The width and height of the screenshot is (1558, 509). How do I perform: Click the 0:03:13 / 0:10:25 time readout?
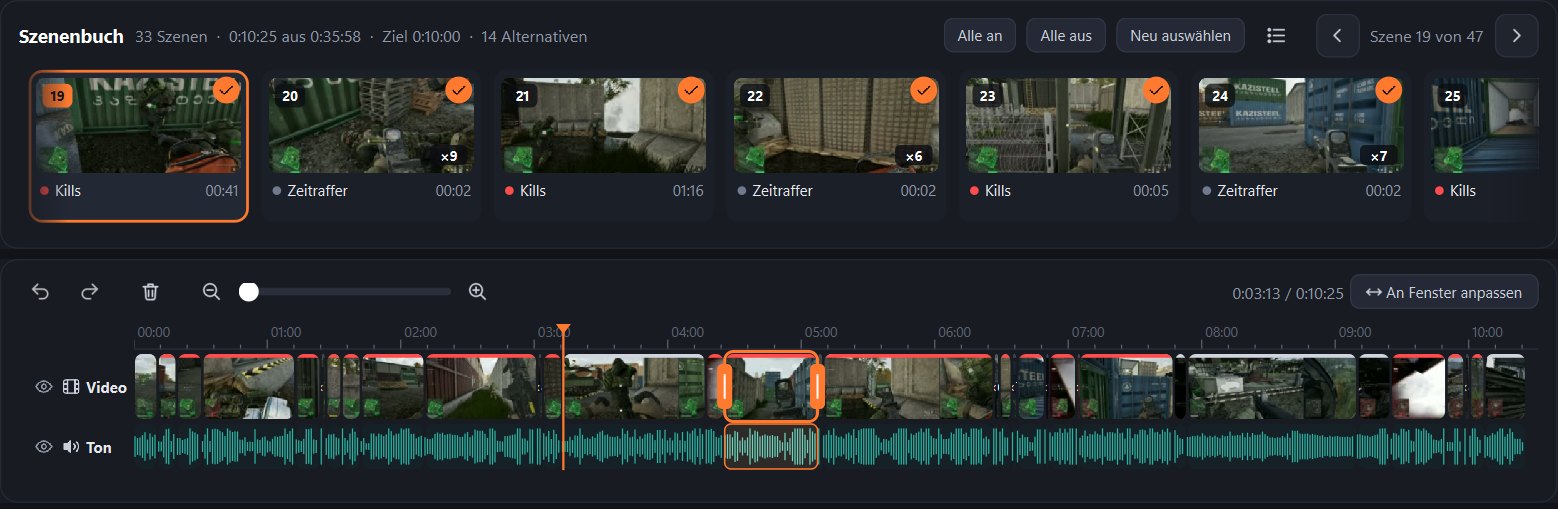click(x=1288, y=293)
